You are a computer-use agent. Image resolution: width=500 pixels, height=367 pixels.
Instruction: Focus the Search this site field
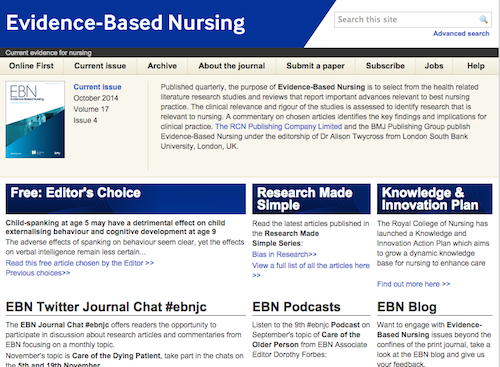(413, 20)
